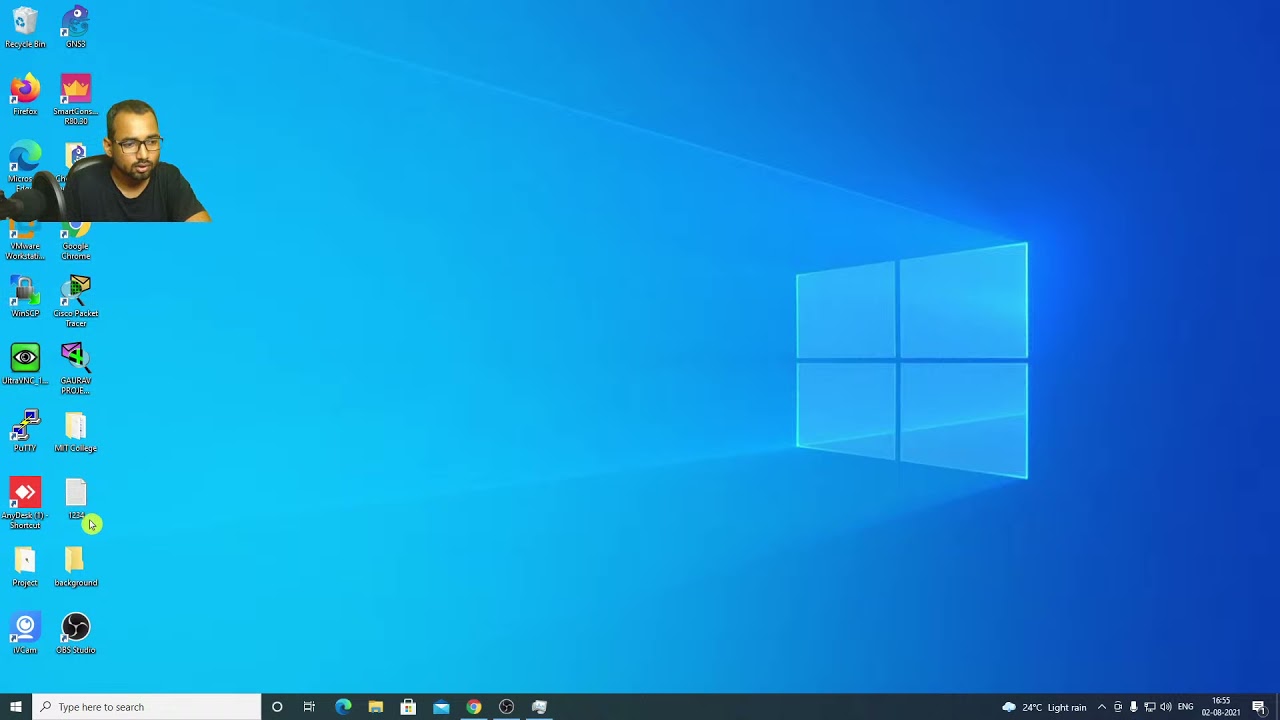Select the 1234 file on desktop

[75, 498]
